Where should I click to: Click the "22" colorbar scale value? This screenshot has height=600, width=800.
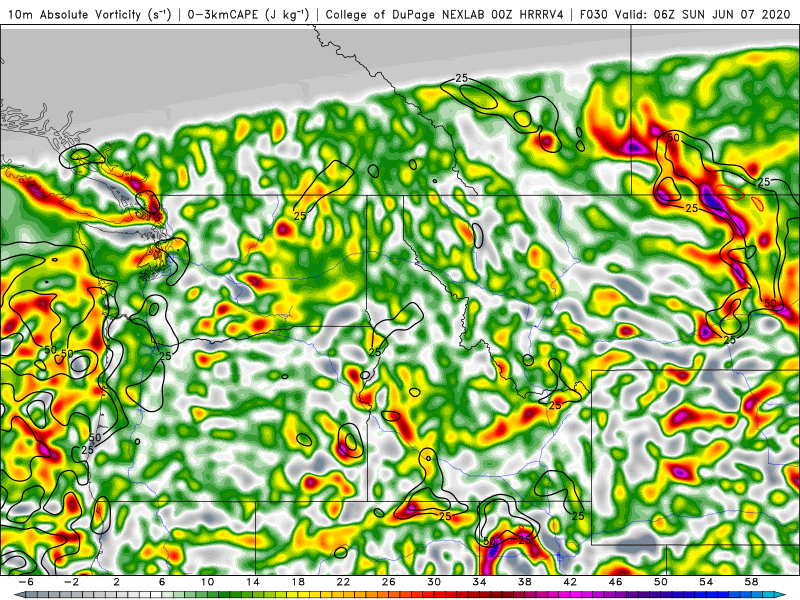[343, 582]
